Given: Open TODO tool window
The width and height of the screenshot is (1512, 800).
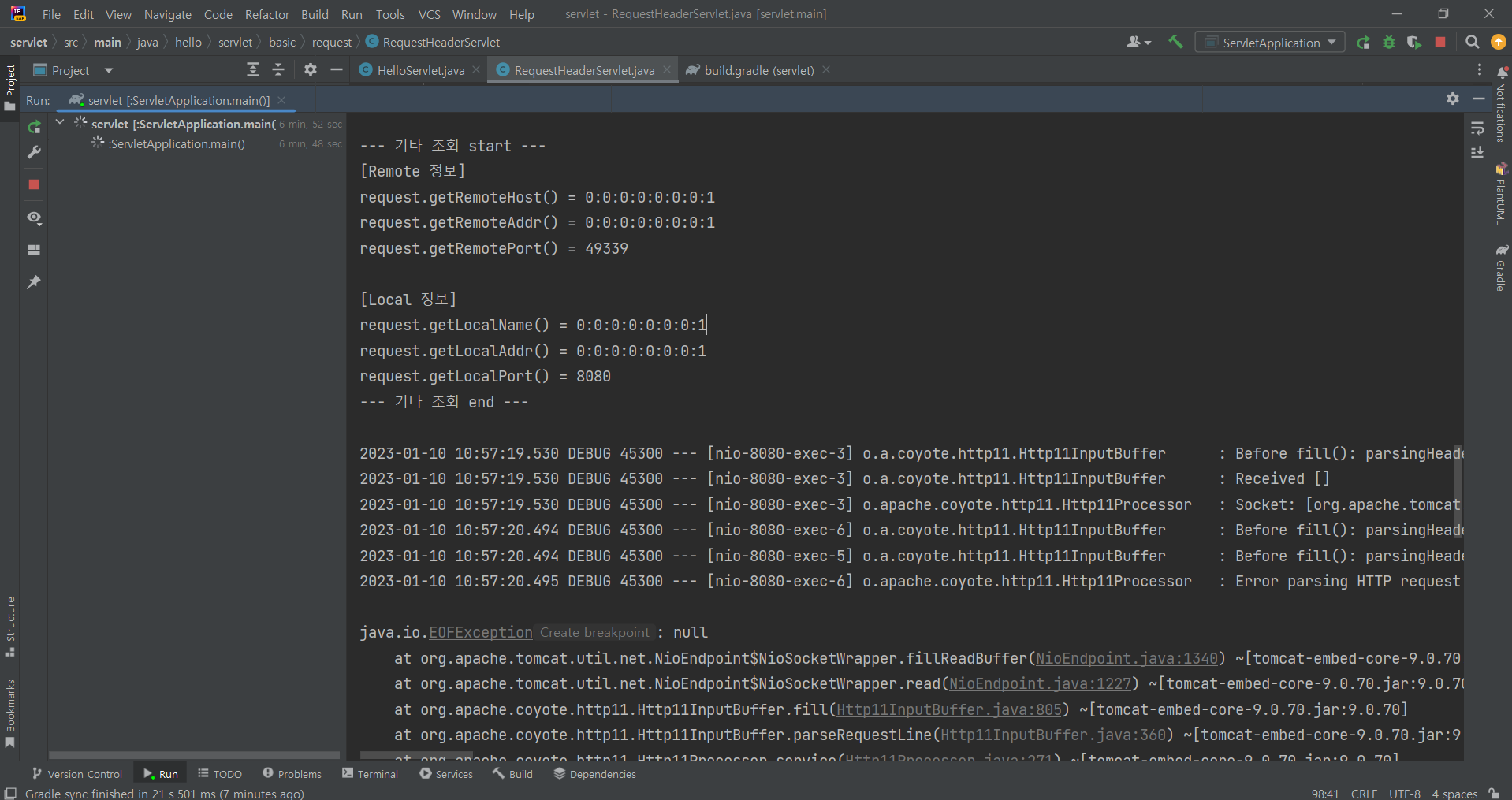Looking at the screenshot, I should click(x=220, y=774).
